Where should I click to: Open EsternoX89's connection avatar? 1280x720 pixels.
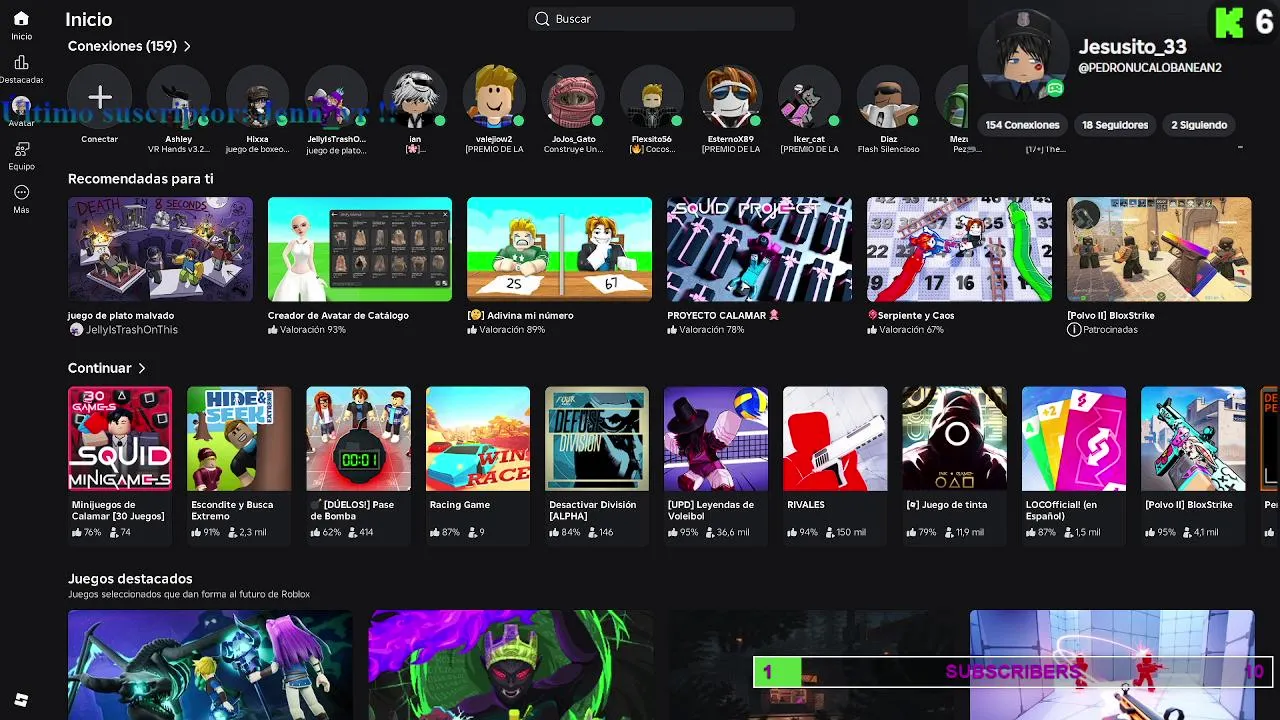(731, 97)
